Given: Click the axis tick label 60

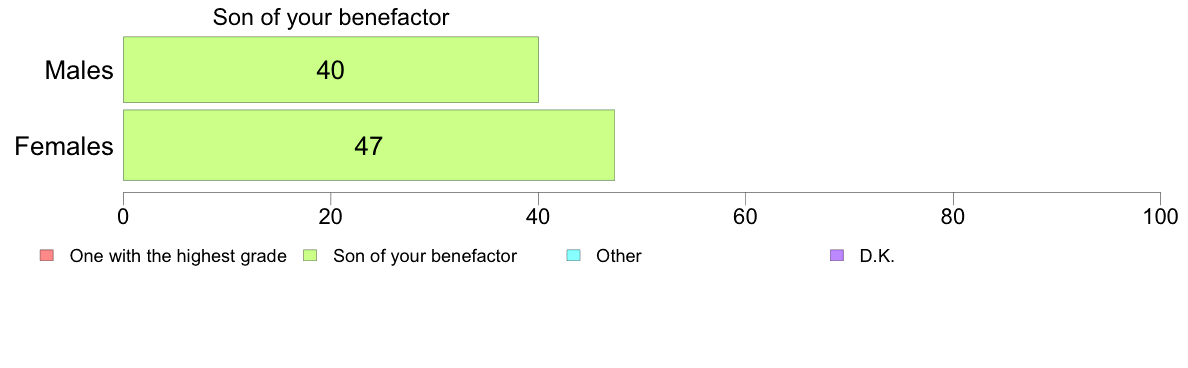Looking at the screenshot, I should 746,217.
